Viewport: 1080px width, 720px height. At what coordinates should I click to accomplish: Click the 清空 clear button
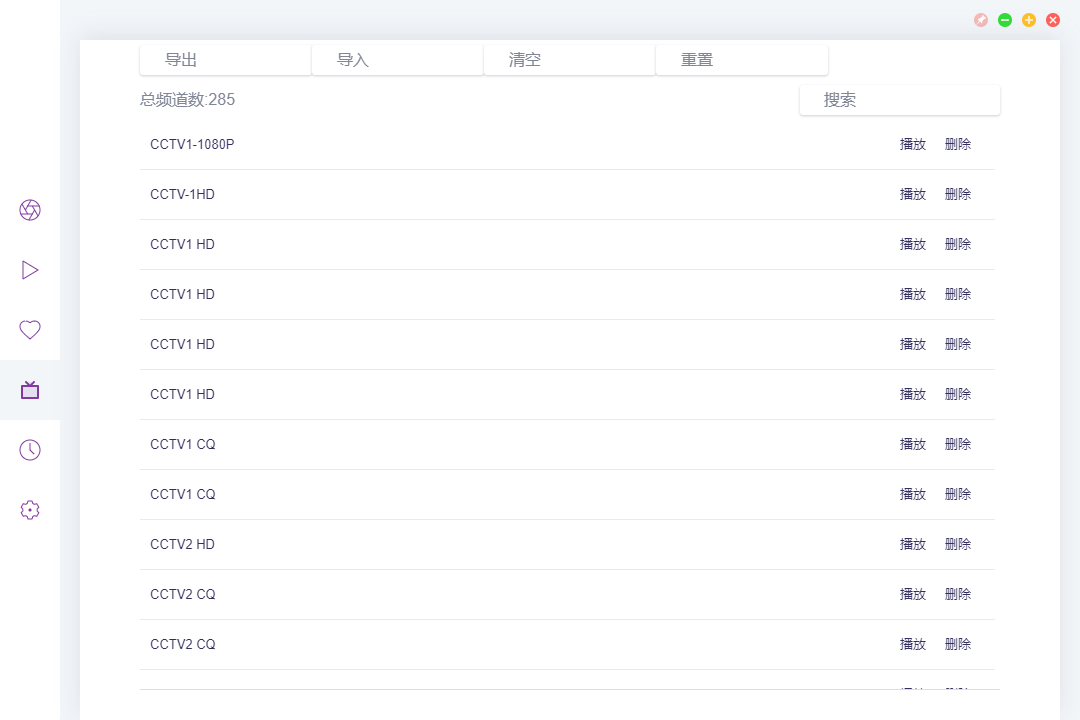(570, 60)
